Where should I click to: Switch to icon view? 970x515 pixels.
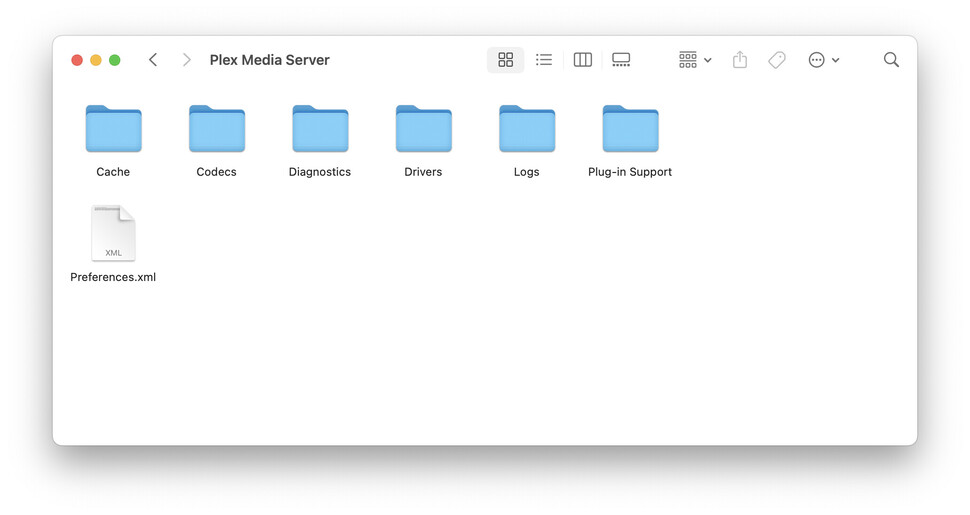(x=505, y=59)
